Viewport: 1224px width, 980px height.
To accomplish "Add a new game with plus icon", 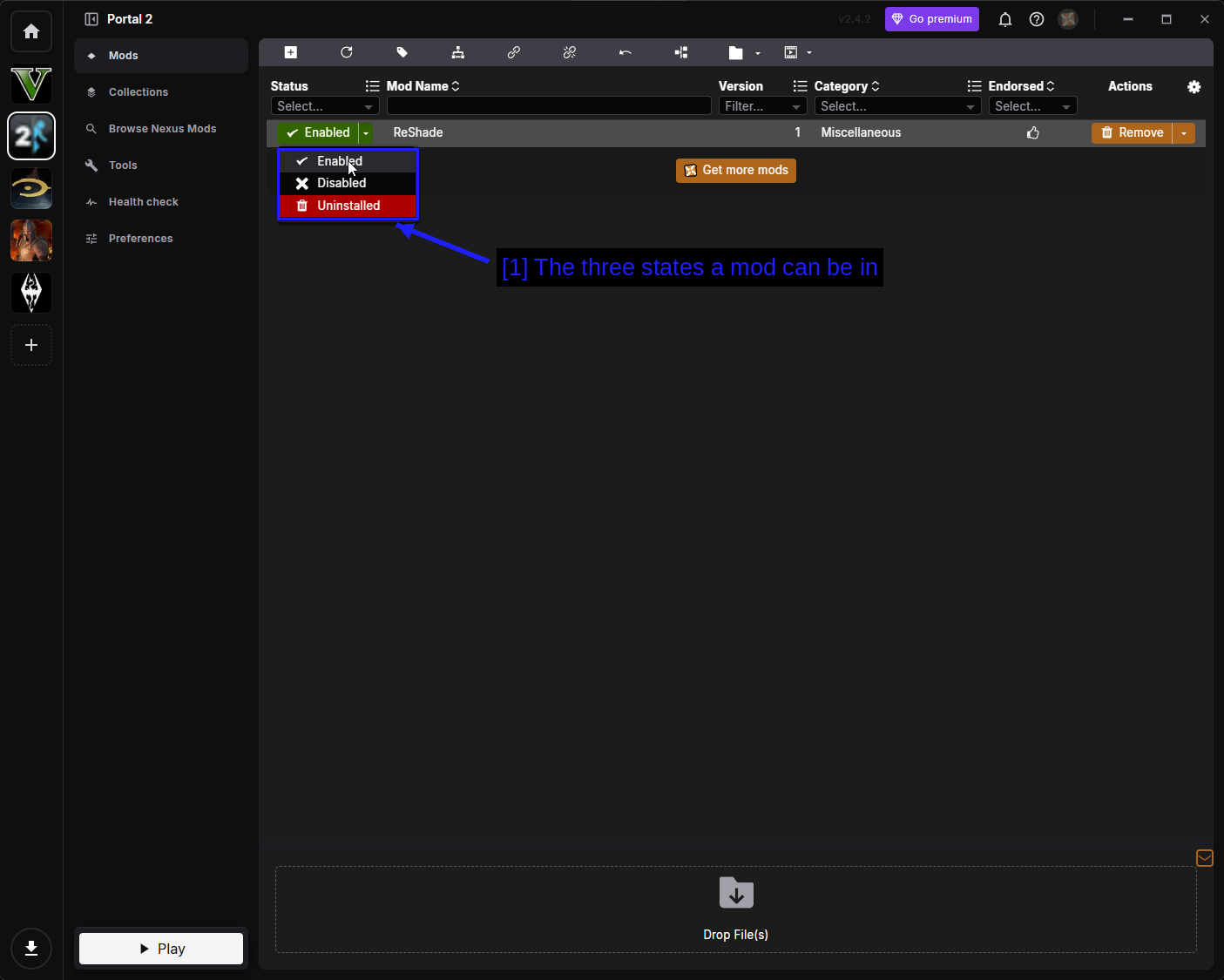I will click(x=31, y=345).
